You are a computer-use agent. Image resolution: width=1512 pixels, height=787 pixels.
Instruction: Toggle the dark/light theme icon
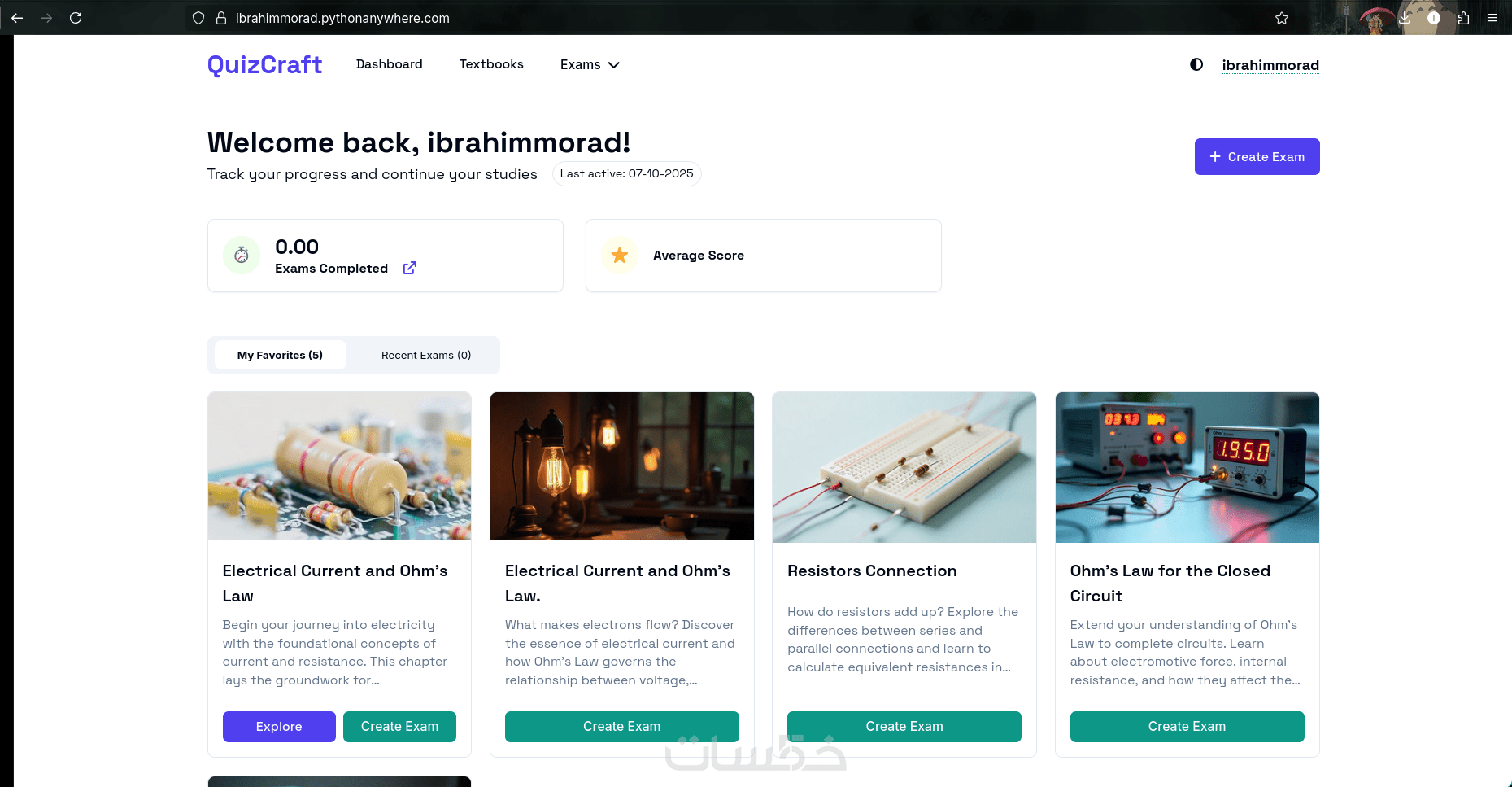1196,64
